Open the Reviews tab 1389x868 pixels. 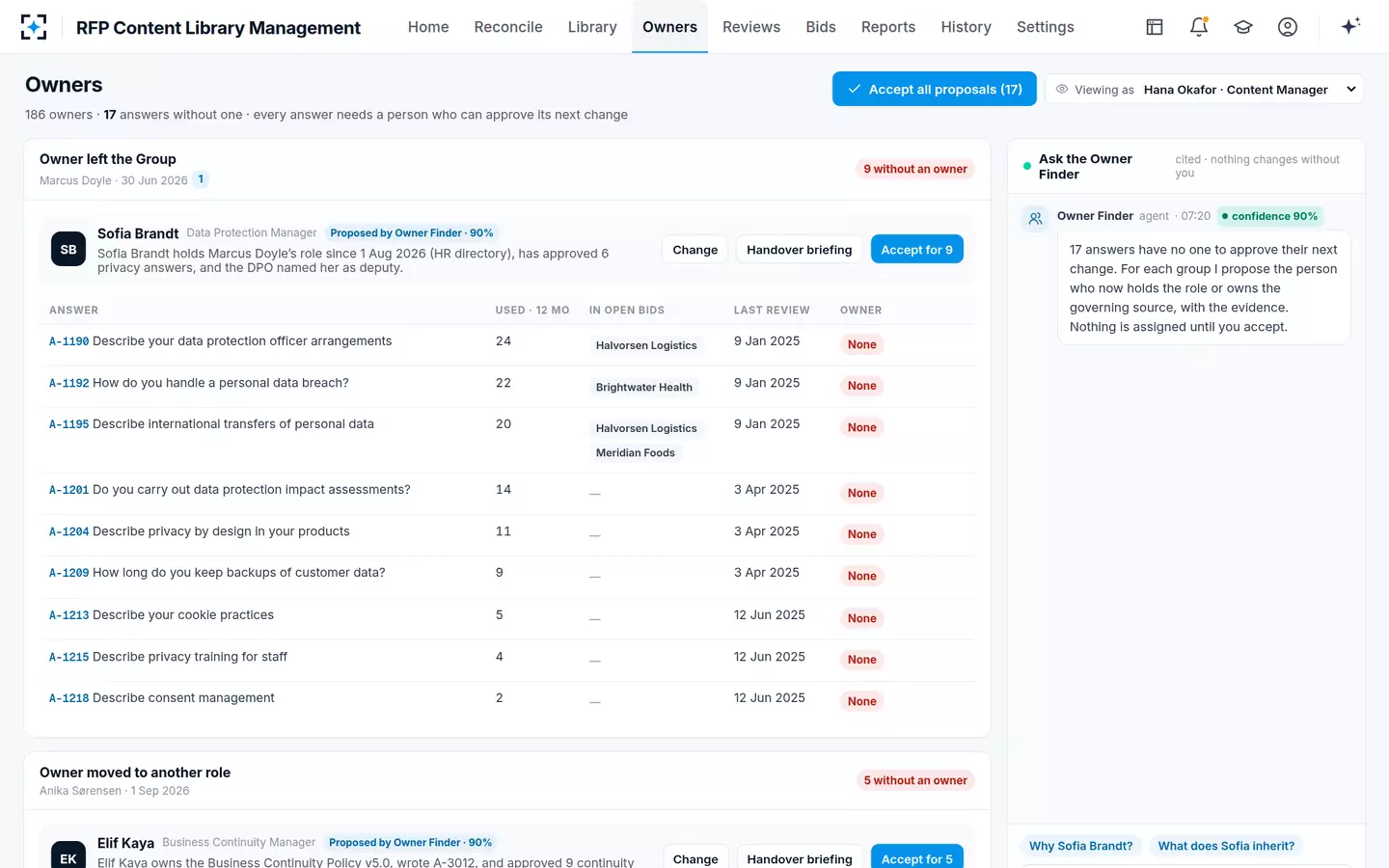tap(751, 27)
